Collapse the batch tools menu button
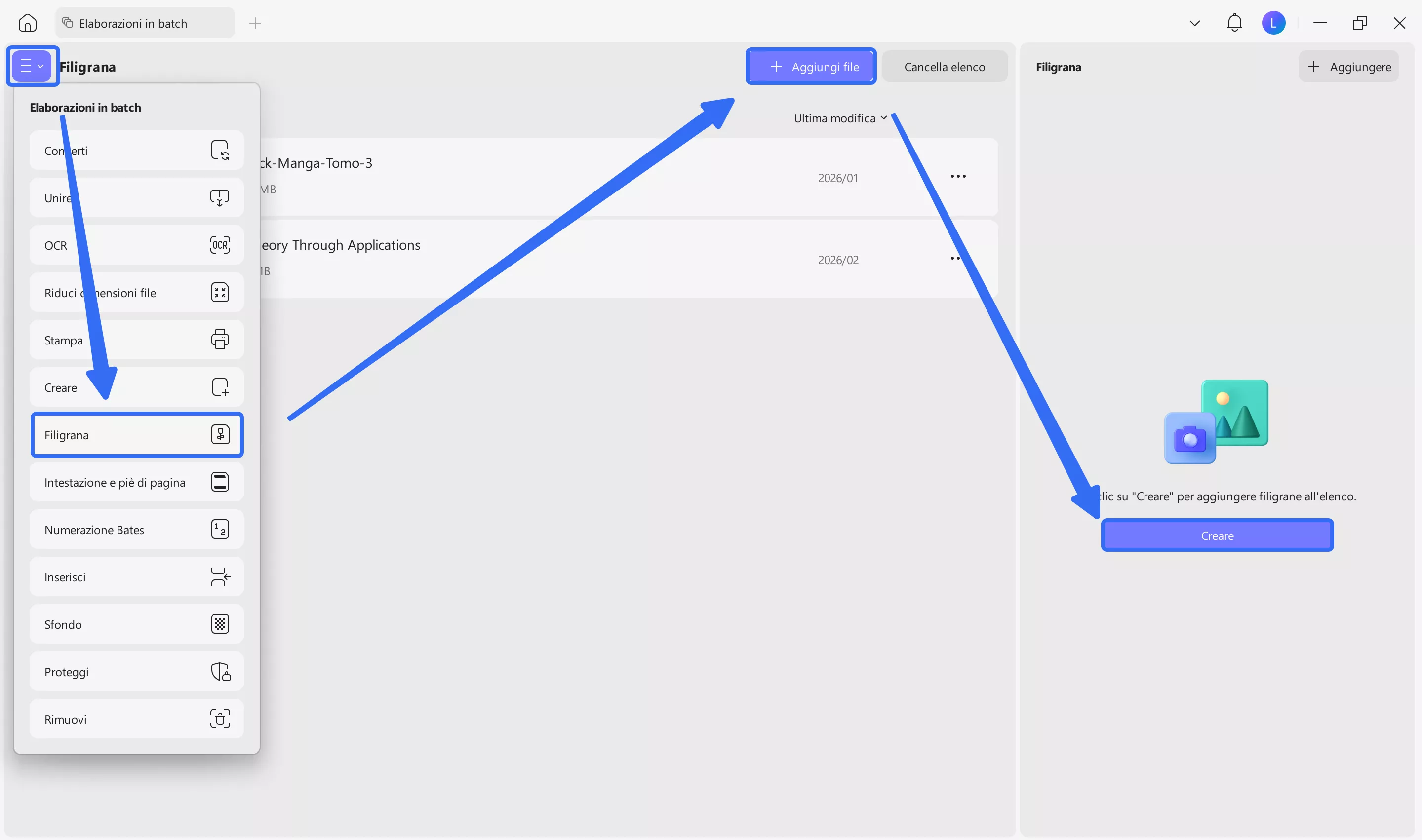1422x840 pixels. click(32, 66)
